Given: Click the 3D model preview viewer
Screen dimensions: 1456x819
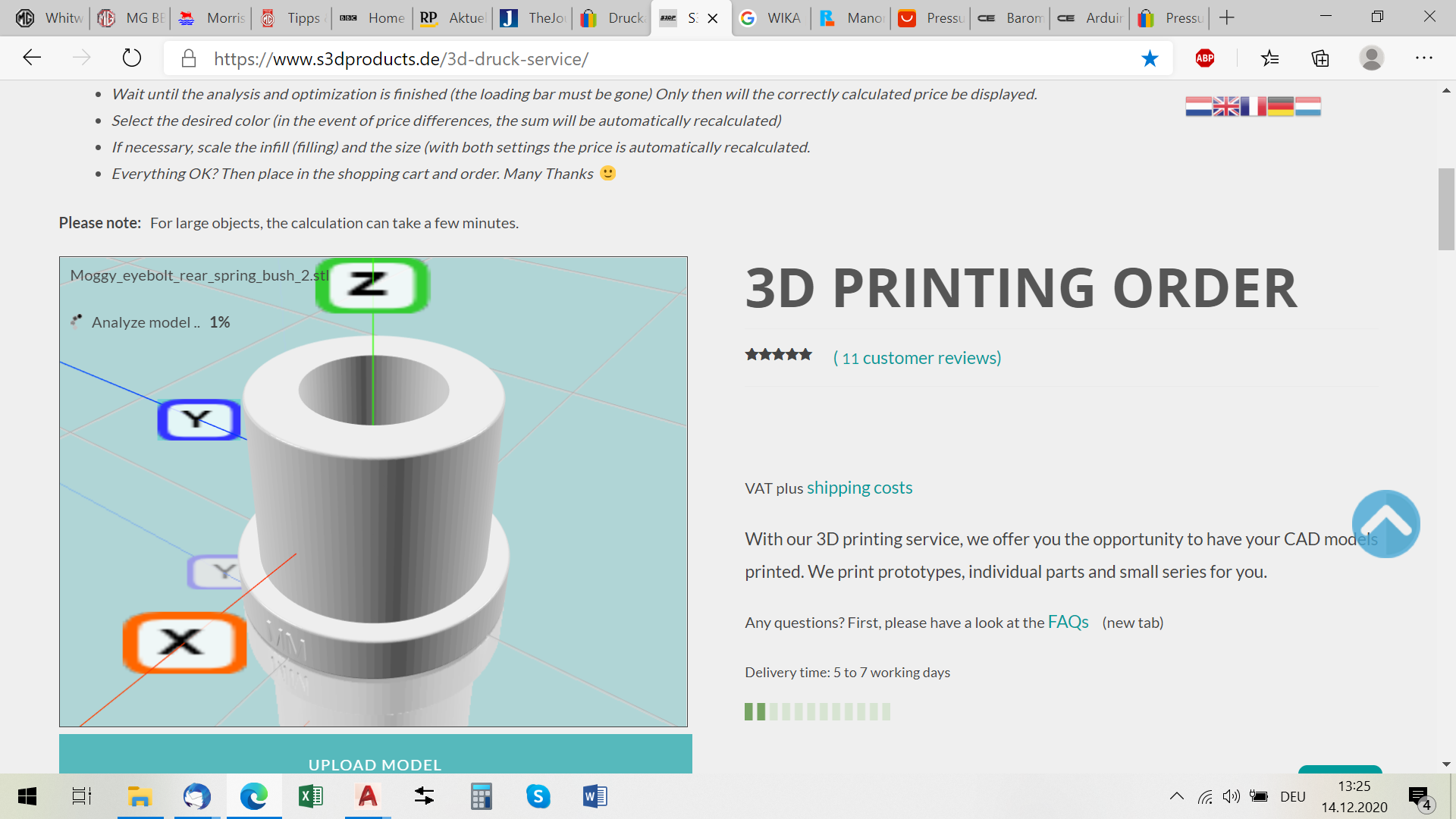Looking at the screenshot, I should click(x=373, y=491).
